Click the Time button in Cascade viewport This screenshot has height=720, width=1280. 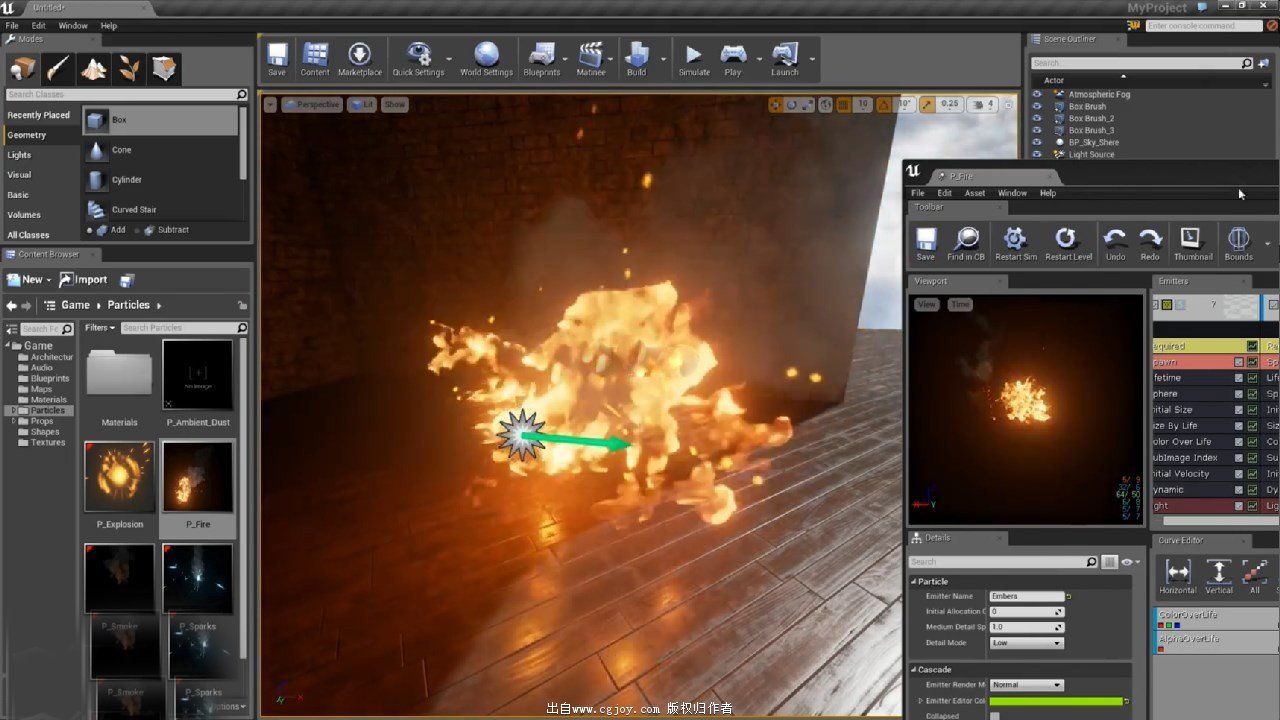tap(960, 304)
